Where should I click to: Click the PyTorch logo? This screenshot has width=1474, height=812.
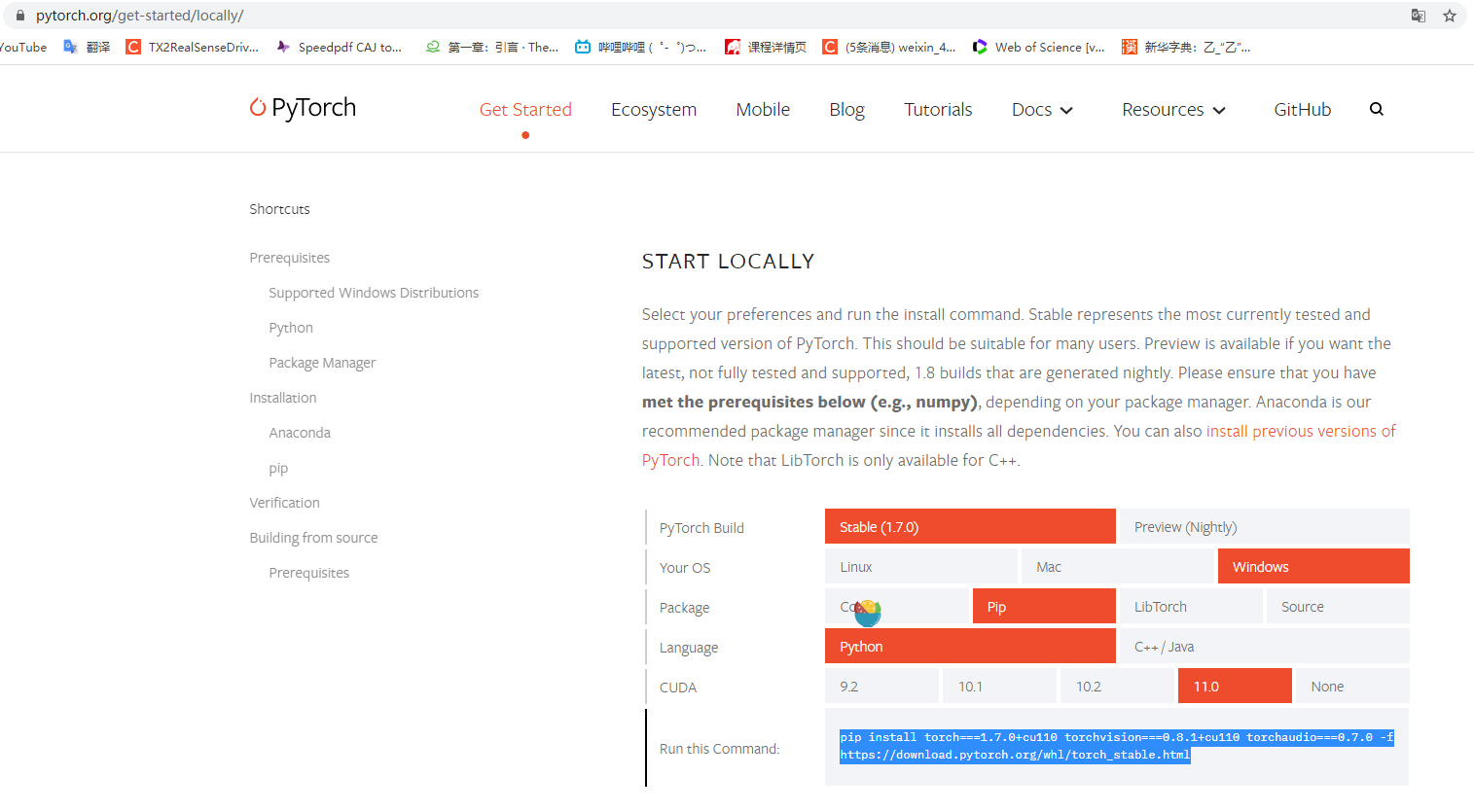(x=303, y=107)
